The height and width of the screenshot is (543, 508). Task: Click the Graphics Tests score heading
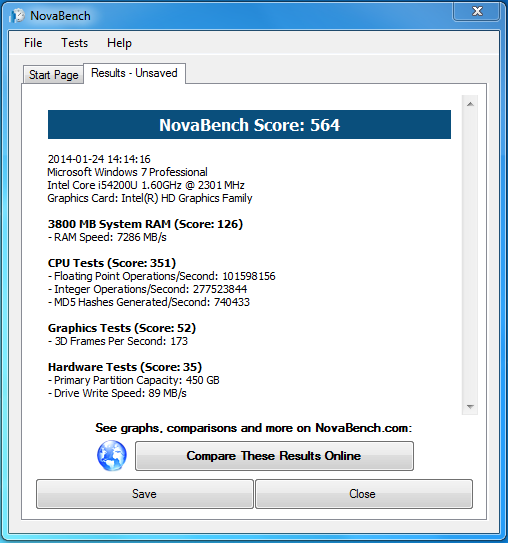(x=122, y=328)
